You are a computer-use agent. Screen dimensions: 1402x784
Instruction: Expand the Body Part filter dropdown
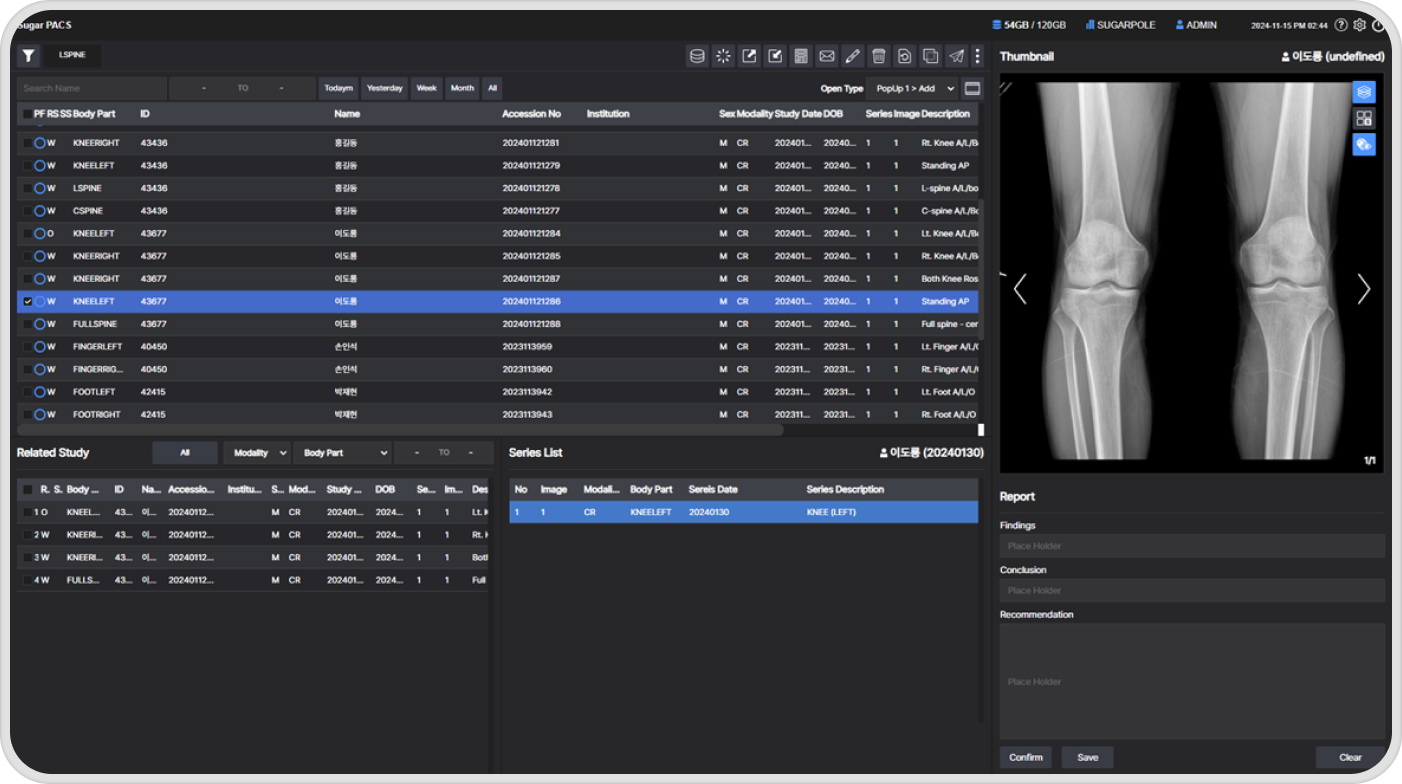tap(342, 453)
